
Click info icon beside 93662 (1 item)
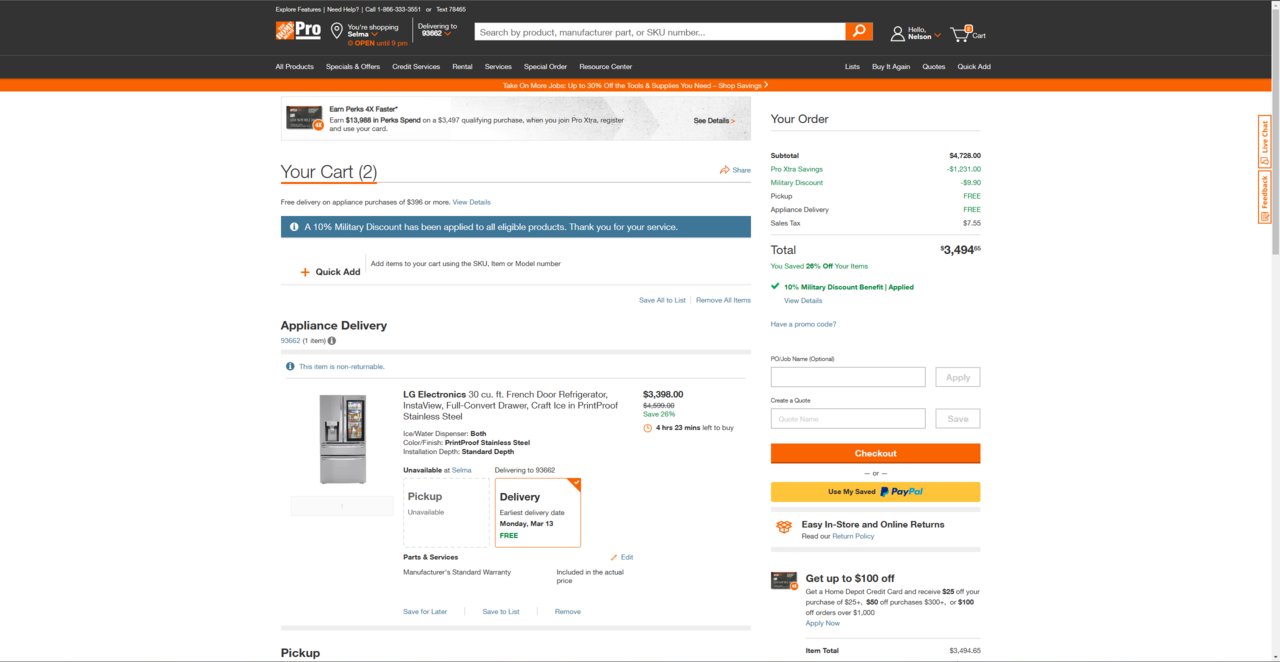tap(332, 341)
